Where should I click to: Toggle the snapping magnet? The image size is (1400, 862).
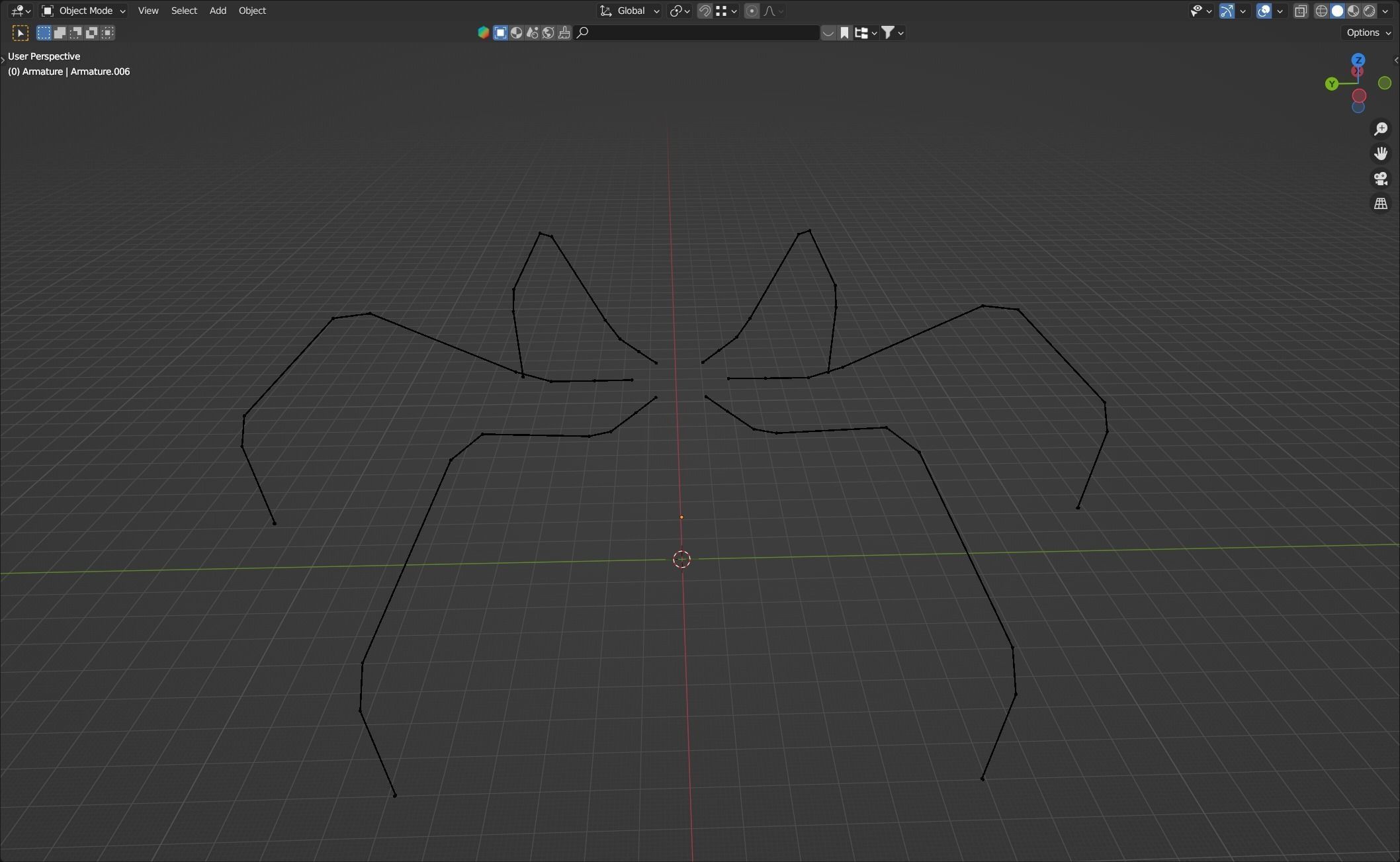tap(705, 11)
